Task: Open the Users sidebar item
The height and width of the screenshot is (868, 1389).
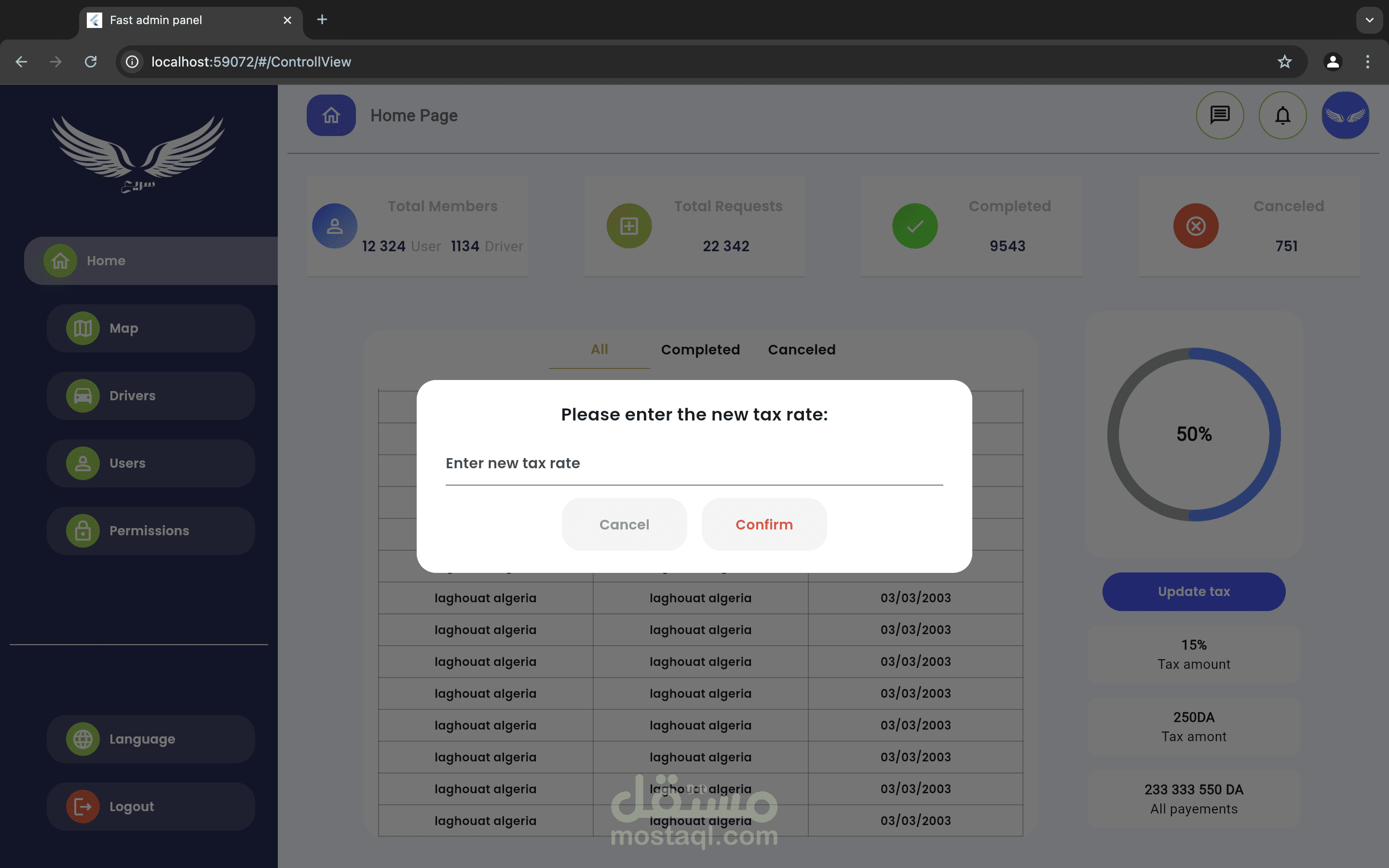Action: 150,463
